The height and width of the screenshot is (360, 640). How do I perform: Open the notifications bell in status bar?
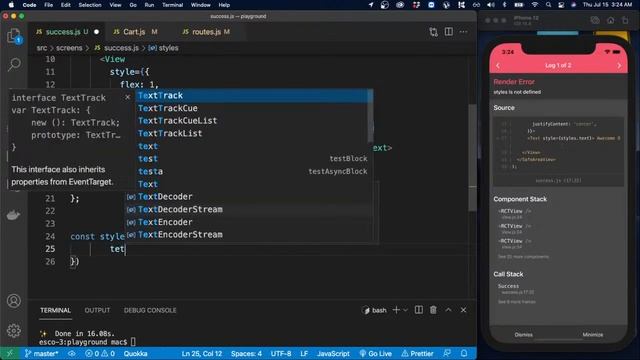point(464,353)
